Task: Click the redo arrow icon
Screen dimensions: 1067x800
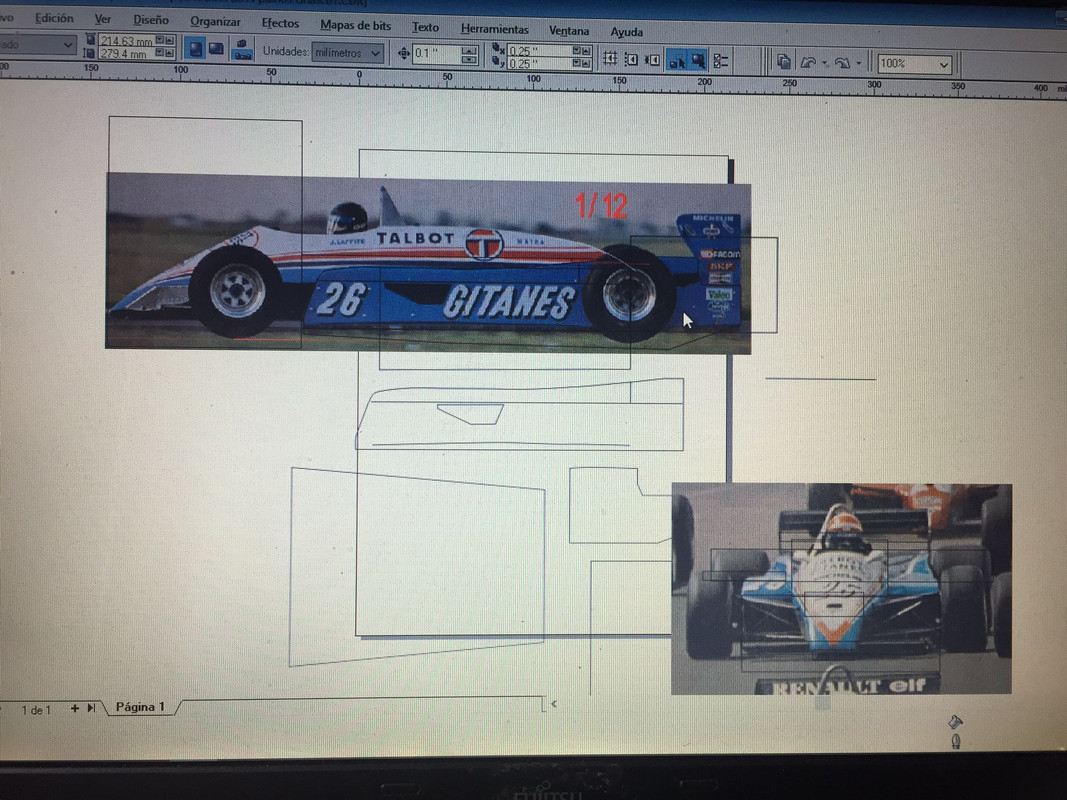Action: coord(842,64)
